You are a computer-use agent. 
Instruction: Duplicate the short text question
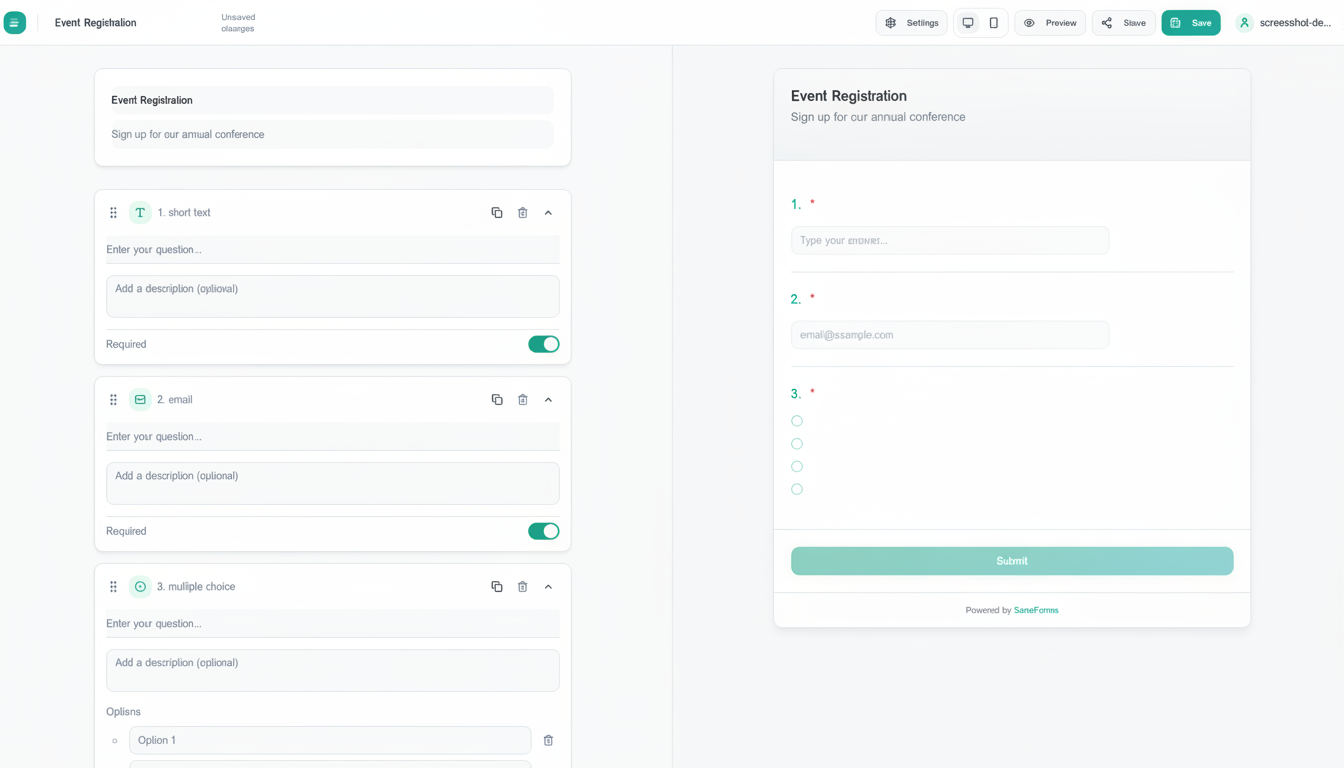tap(497, 213)
